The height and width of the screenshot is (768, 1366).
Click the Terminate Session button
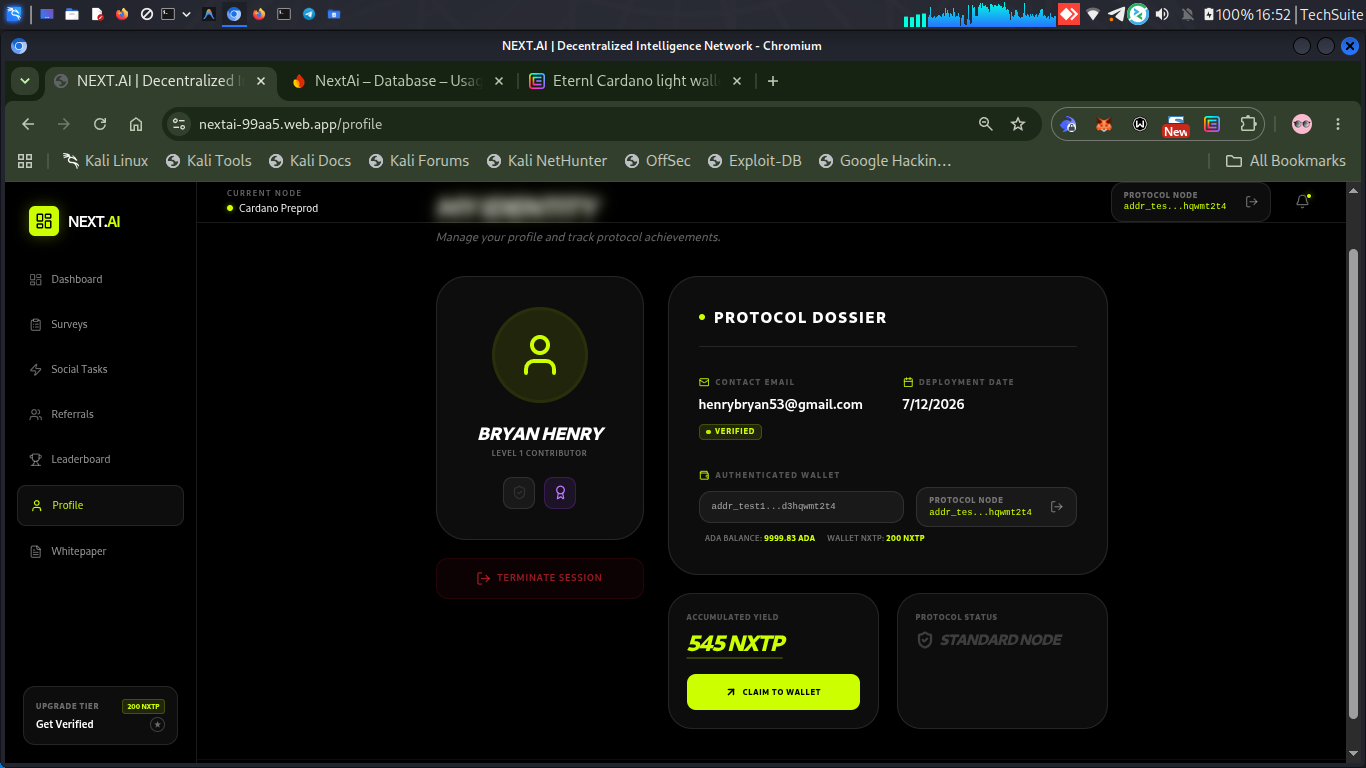[x=540, y=578]
